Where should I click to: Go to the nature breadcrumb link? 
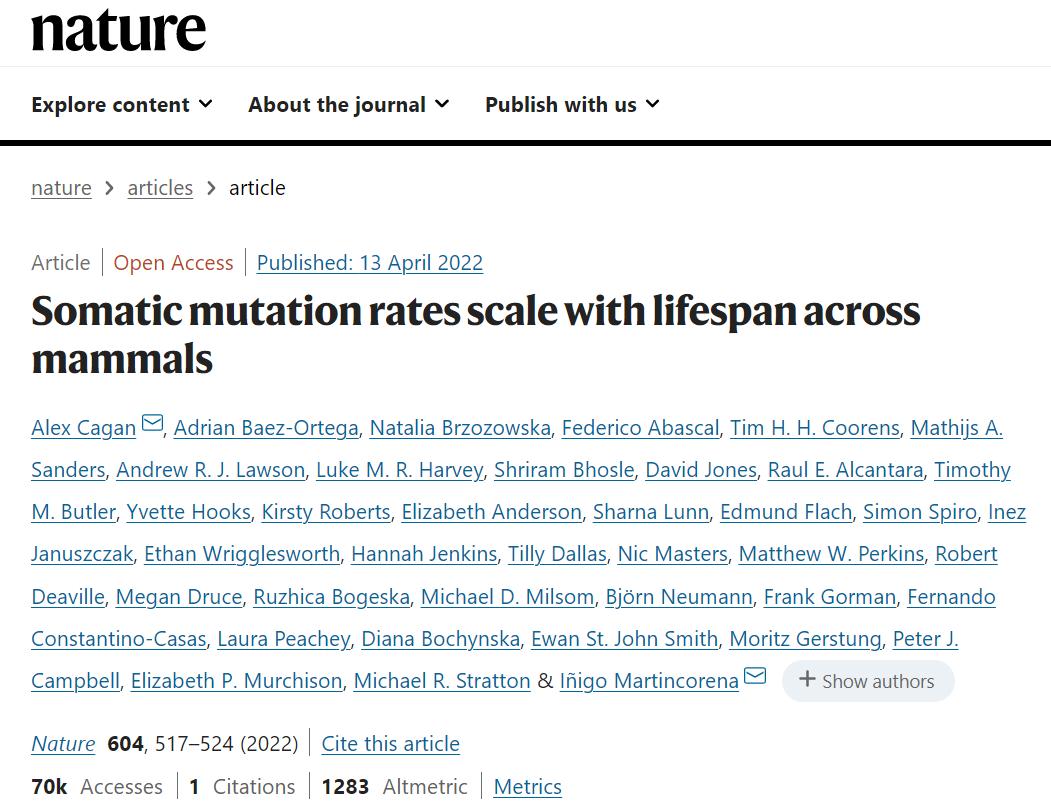(61, 188)
